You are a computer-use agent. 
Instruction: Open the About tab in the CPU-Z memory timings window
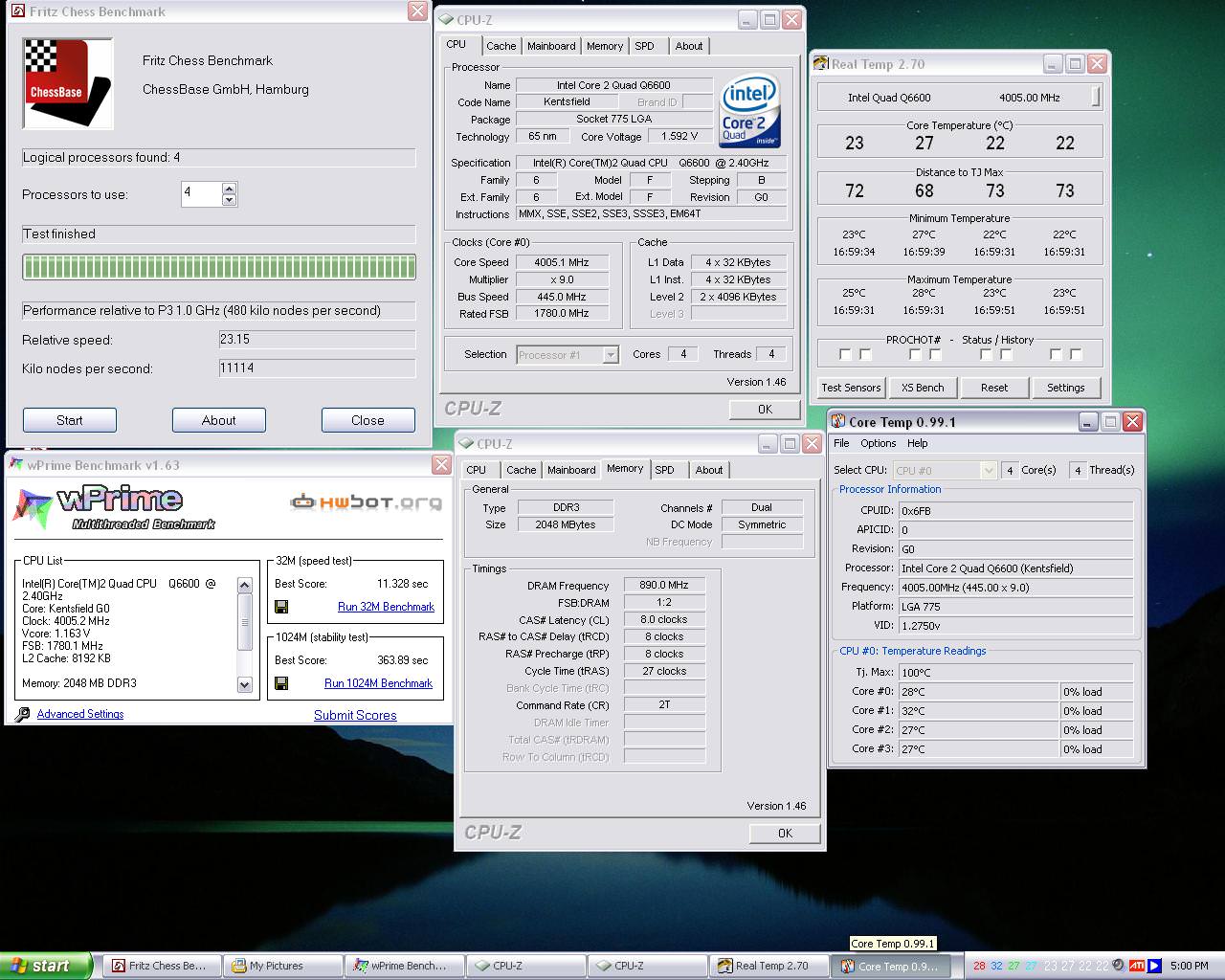click(708, 470)
